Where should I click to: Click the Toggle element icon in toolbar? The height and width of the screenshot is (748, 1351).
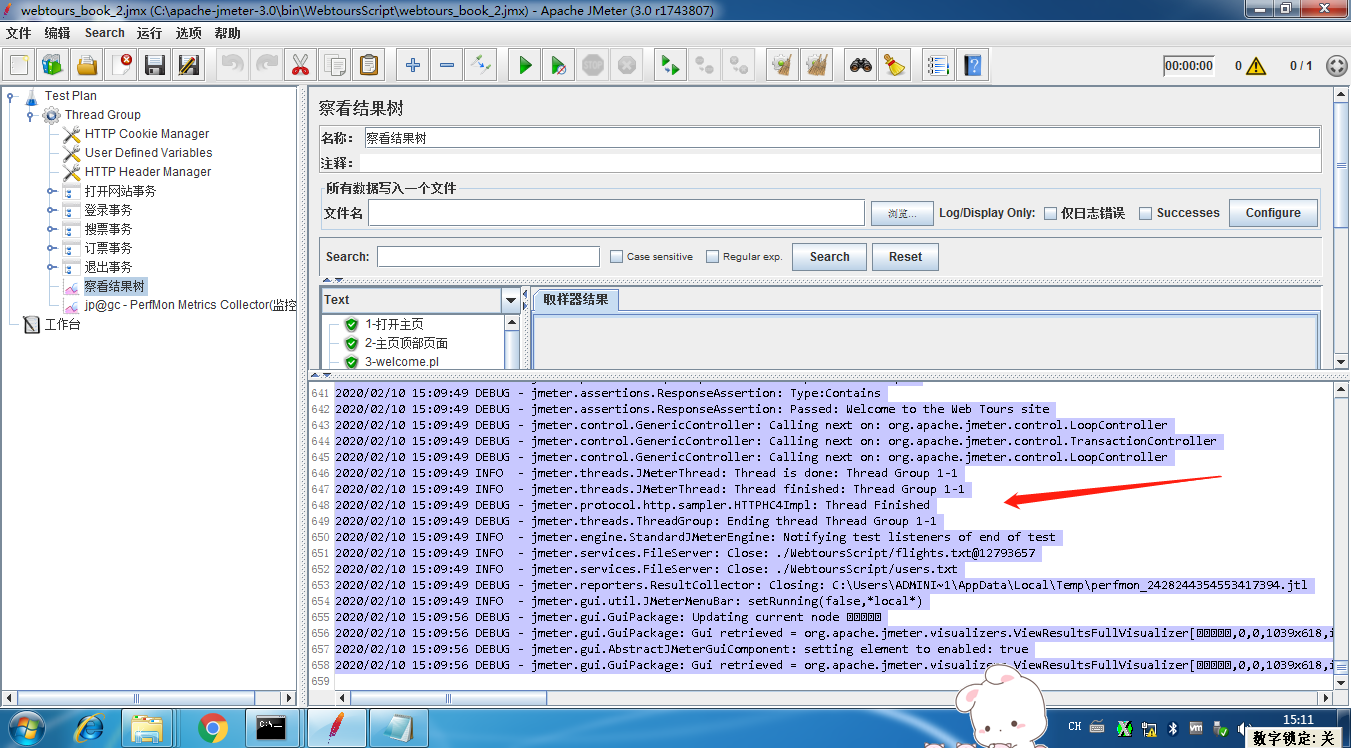(481, 66)
